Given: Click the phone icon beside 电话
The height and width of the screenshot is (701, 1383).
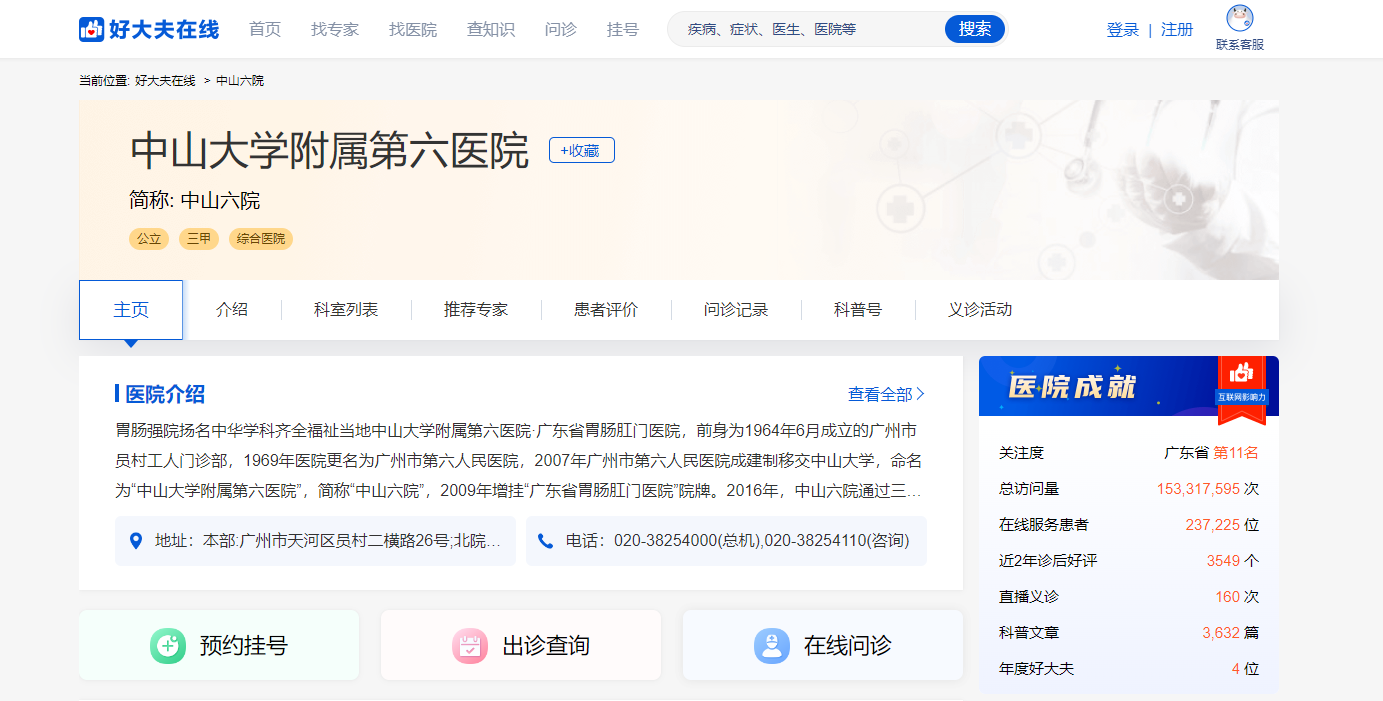Looking at the screenshot, I should (545, 541).
